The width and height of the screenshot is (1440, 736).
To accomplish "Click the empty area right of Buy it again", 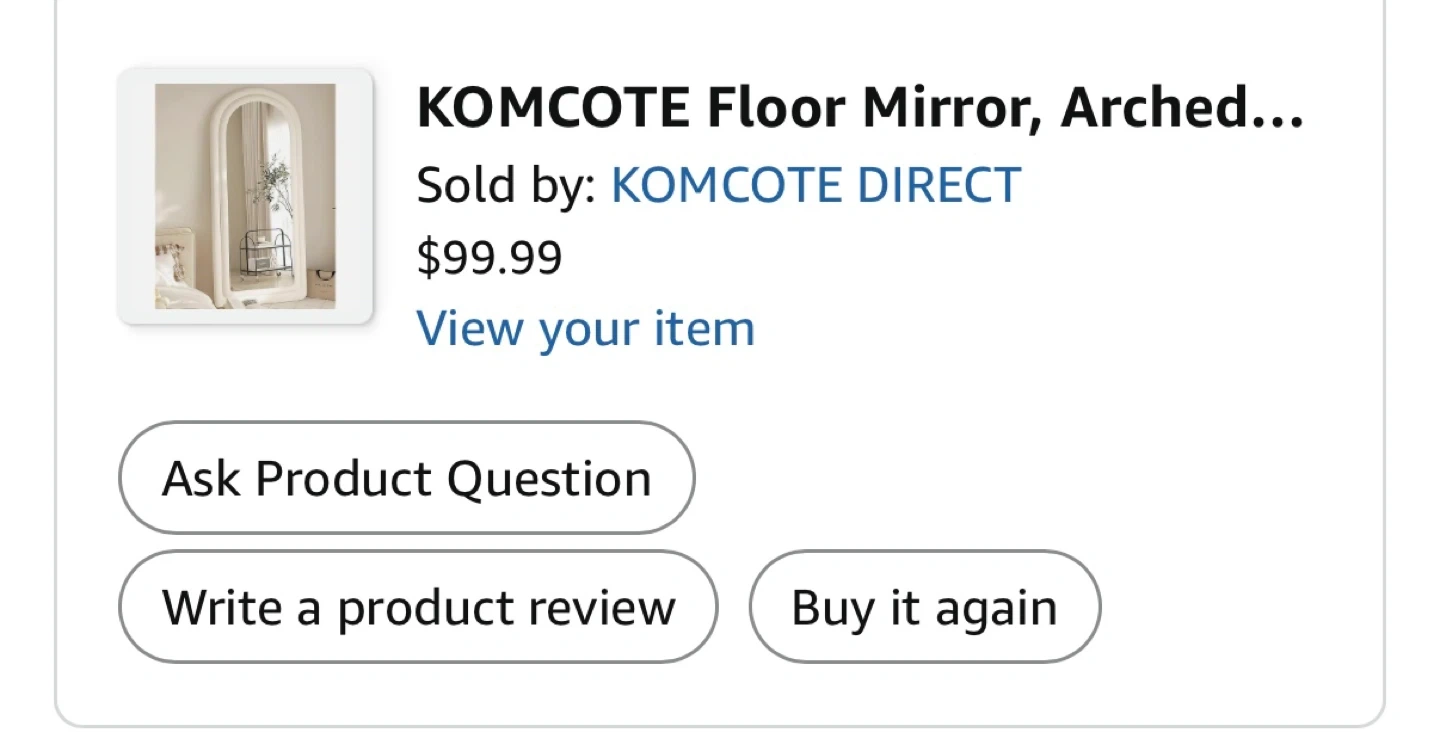I will [x=1240, y=607].
